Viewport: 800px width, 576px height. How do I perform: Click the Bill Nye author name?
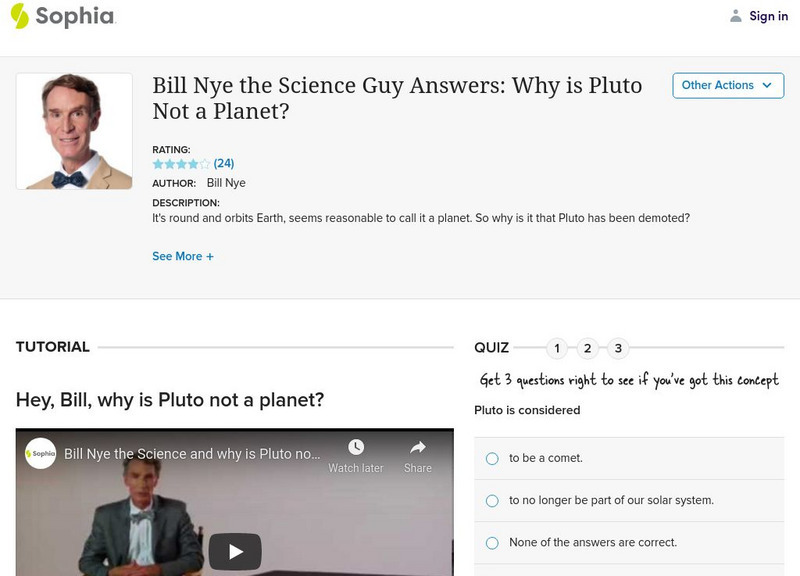point(226,183)
